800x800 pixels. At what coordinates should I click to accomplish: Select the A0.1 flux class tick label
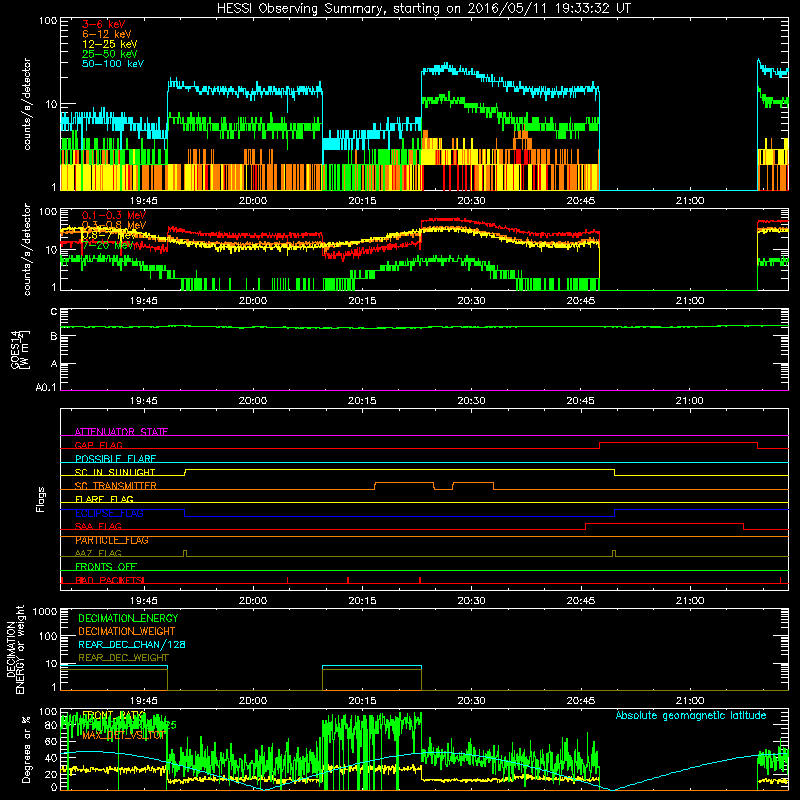(46, 387)
